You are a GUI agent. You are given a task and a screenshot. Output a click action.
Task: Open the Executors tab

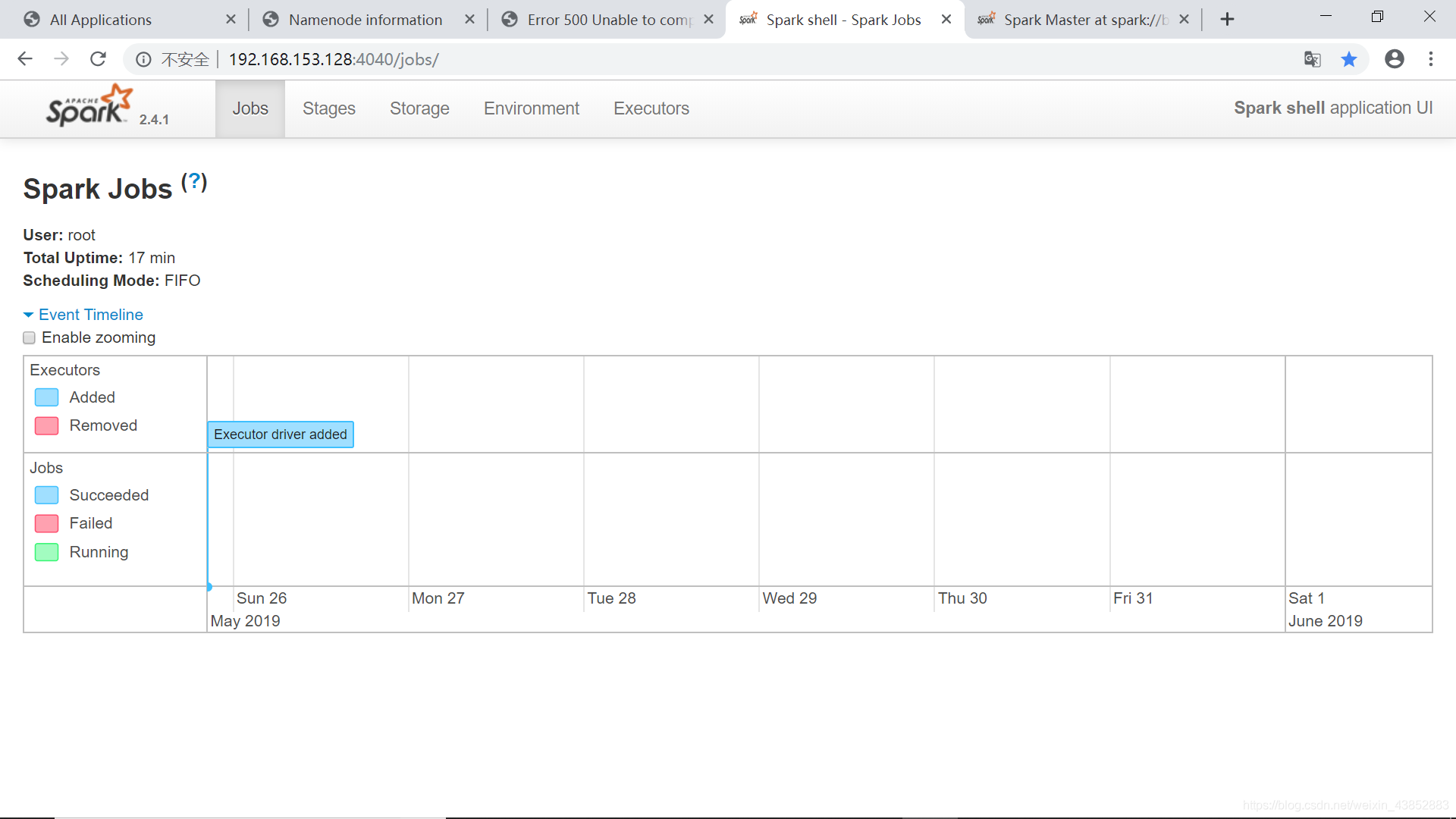651,108
